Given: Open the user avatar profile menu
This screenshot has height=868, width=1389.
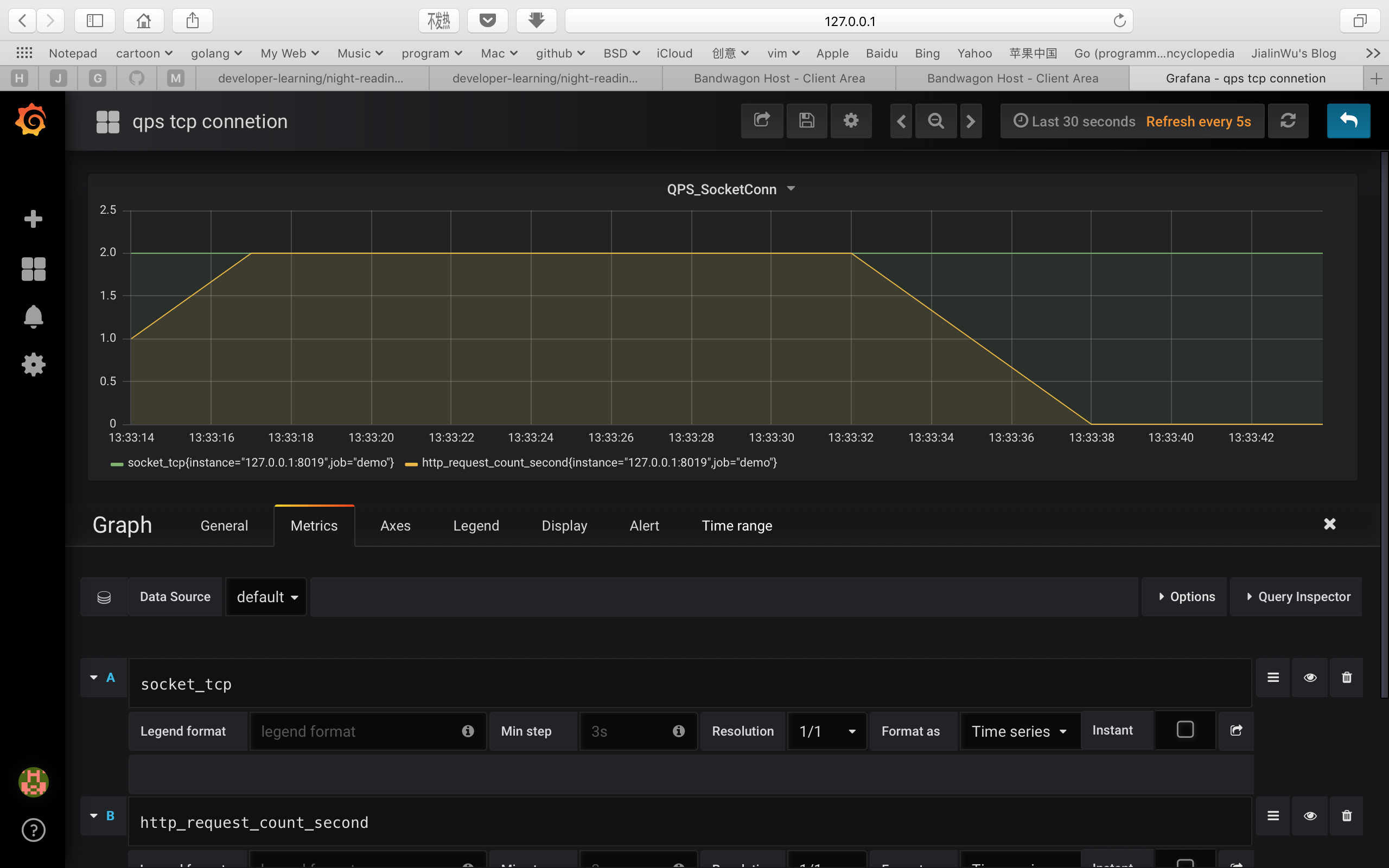Looking at the screenshot, I should [33, 782].
